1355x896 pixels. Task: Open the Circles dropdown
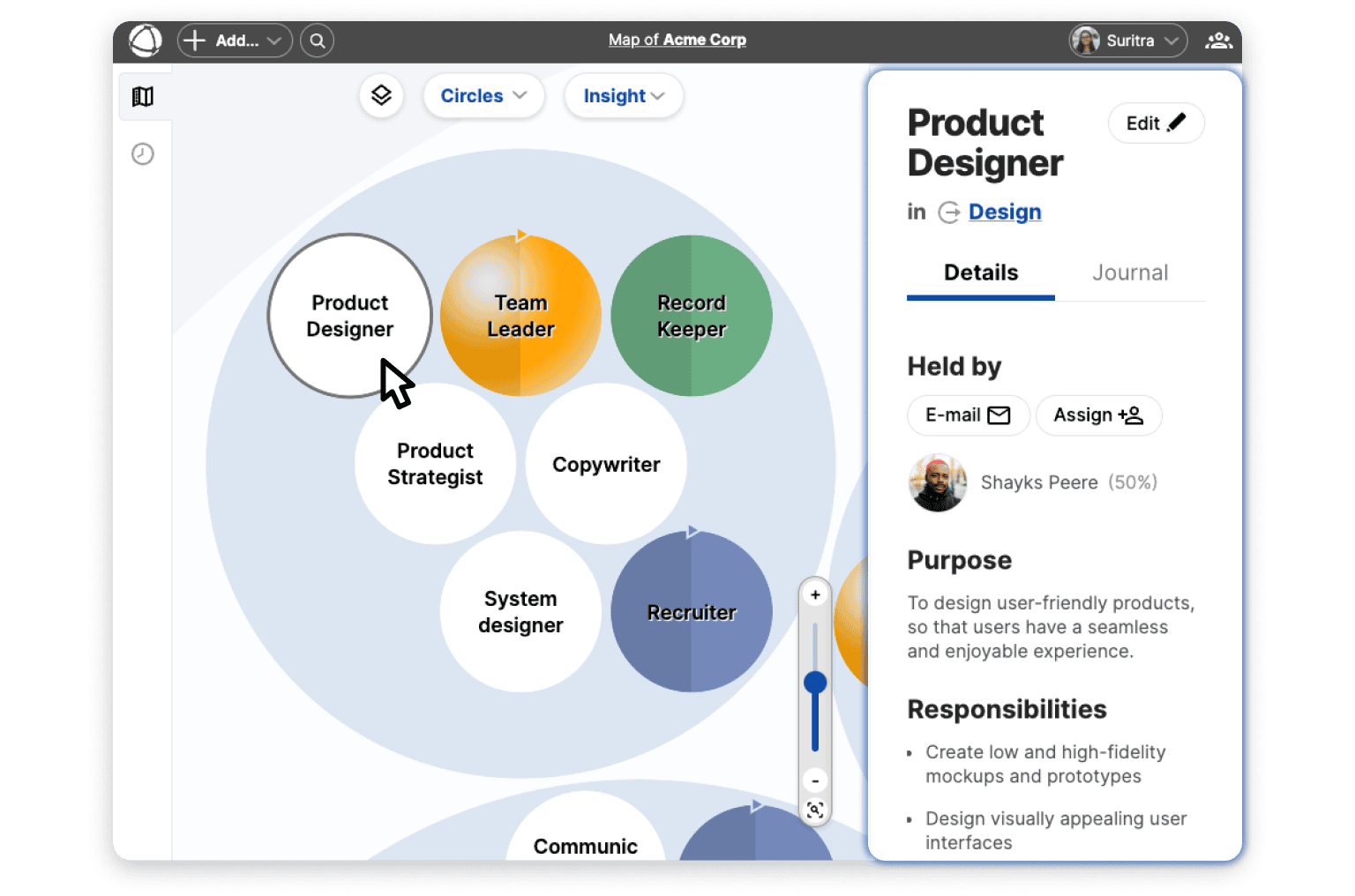[483, 95]
